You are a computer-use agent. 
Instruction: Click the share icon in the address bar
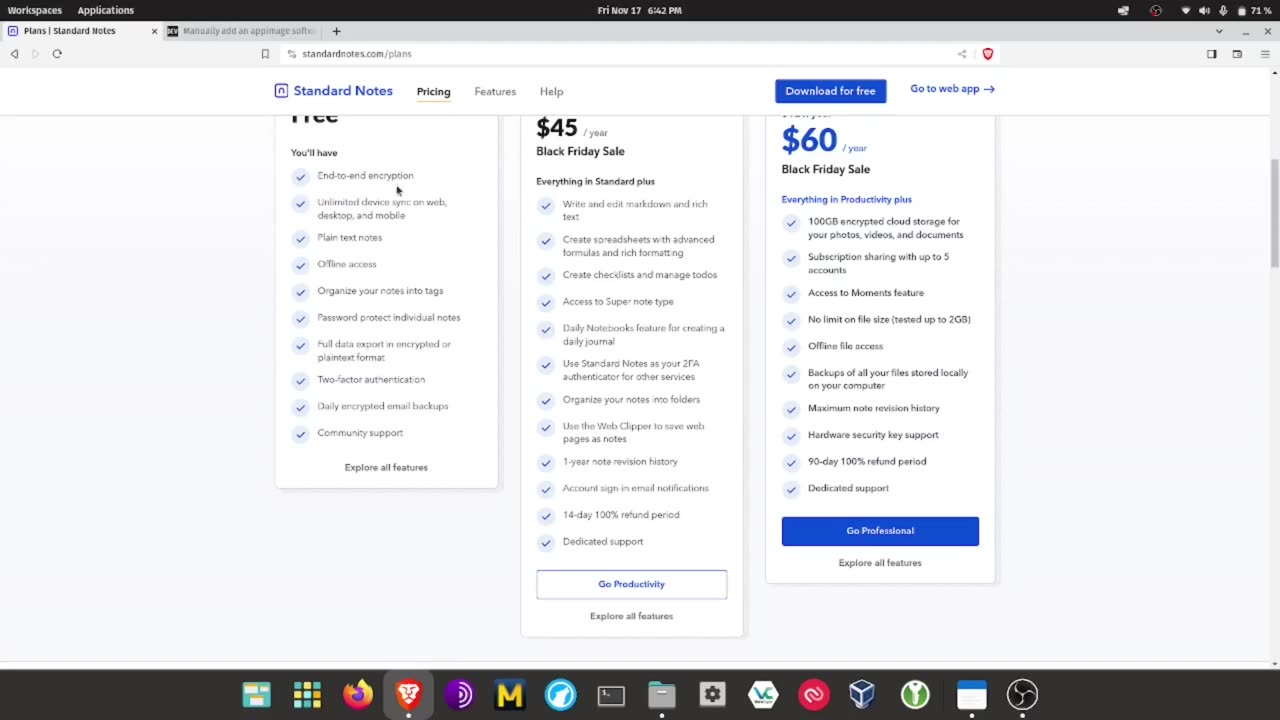[x=962, y=54]
